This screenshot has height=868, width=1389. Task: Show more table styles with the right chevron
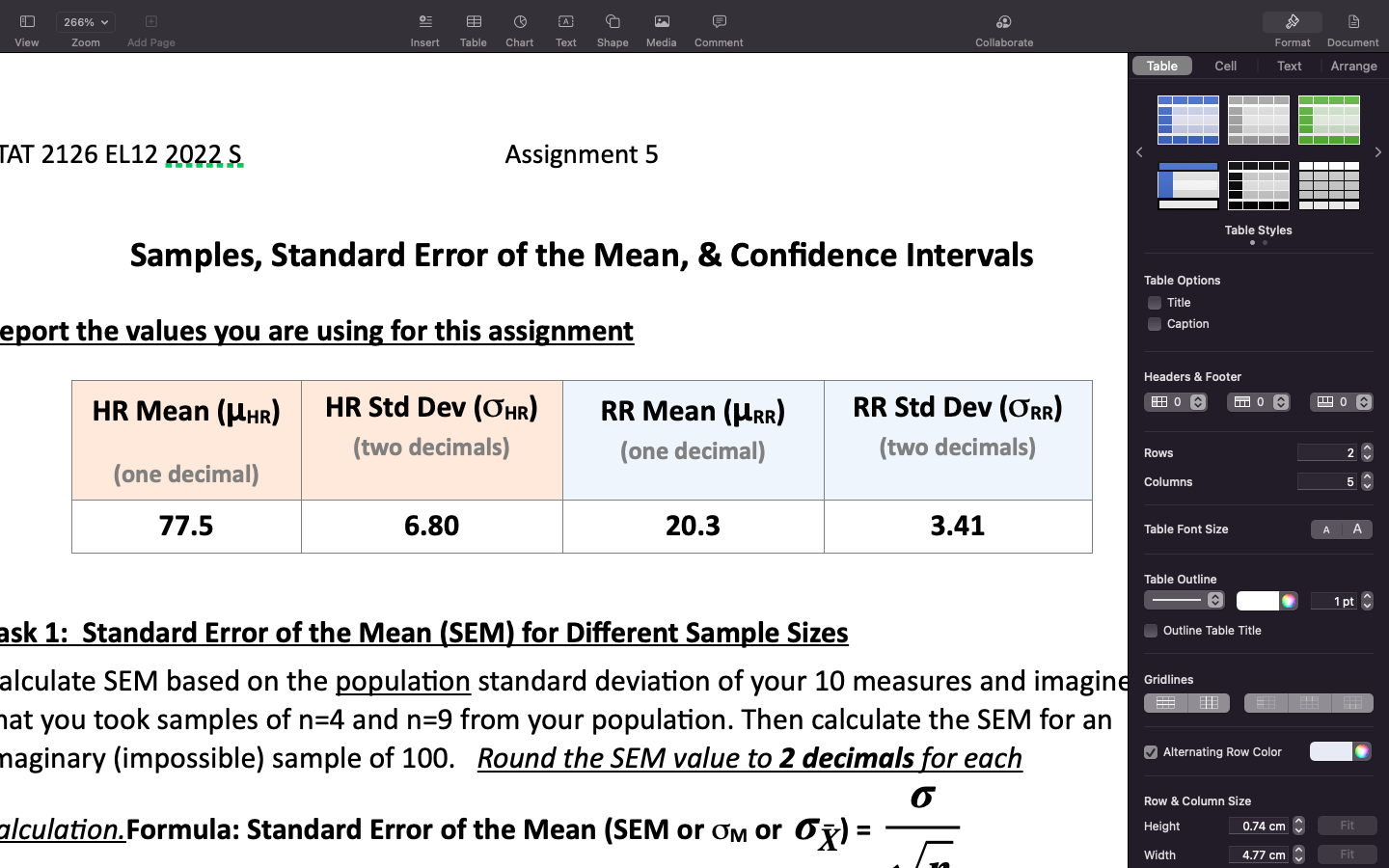click(1377, 151)
